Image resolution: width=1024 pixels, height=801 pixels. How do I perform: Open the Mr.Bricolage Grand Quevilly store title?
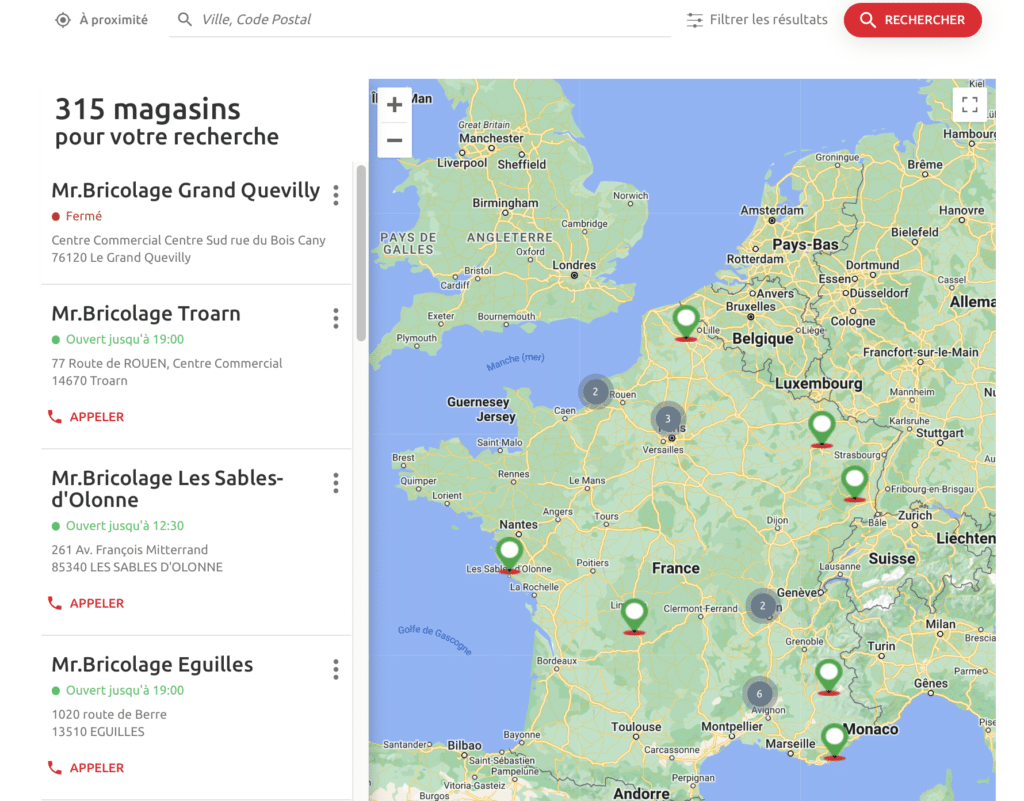pyautogui.click(x=185, y=190)
